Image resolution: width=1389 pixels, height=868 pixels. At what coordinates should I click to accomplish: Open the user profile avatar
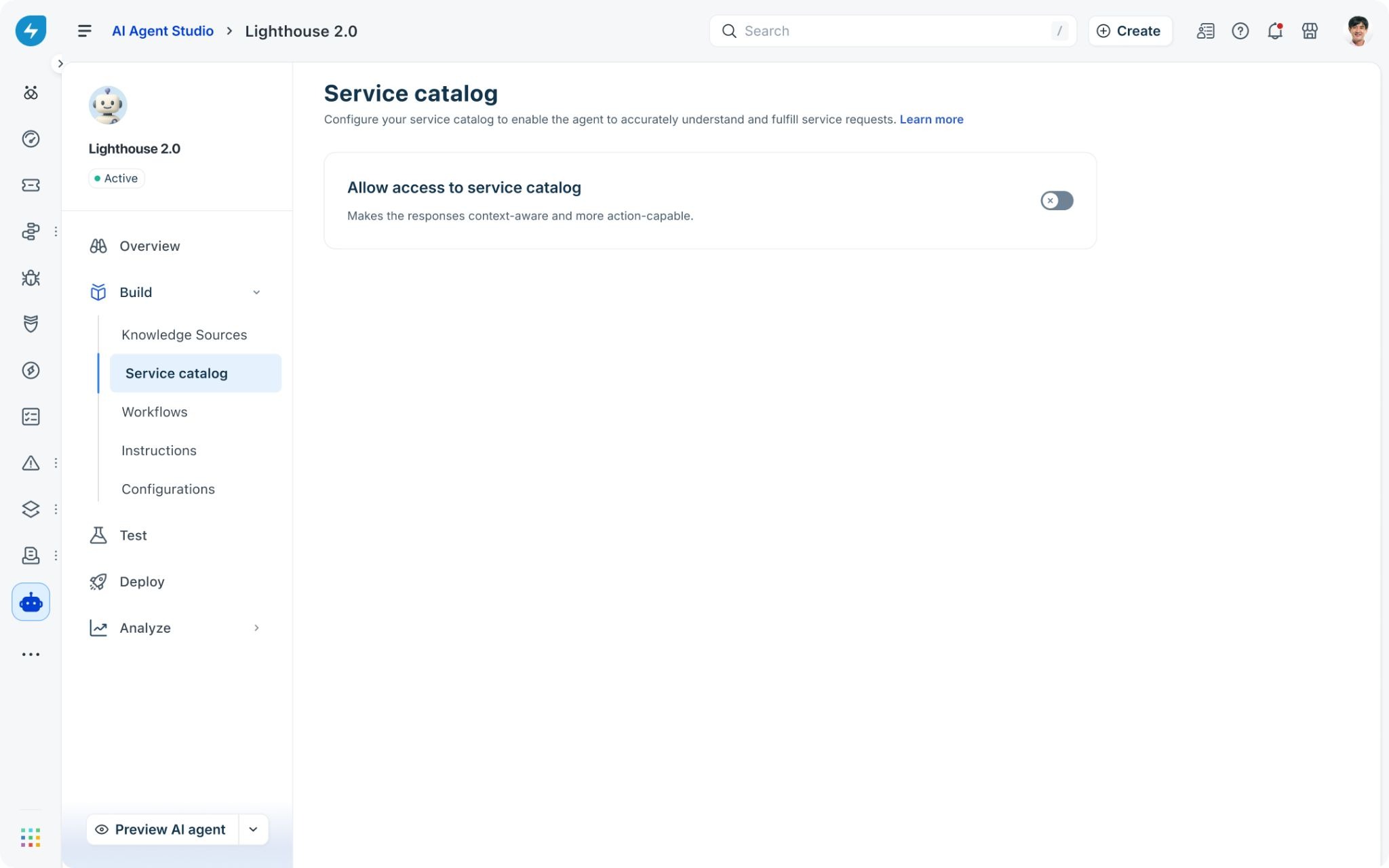tap(1357, 31)
